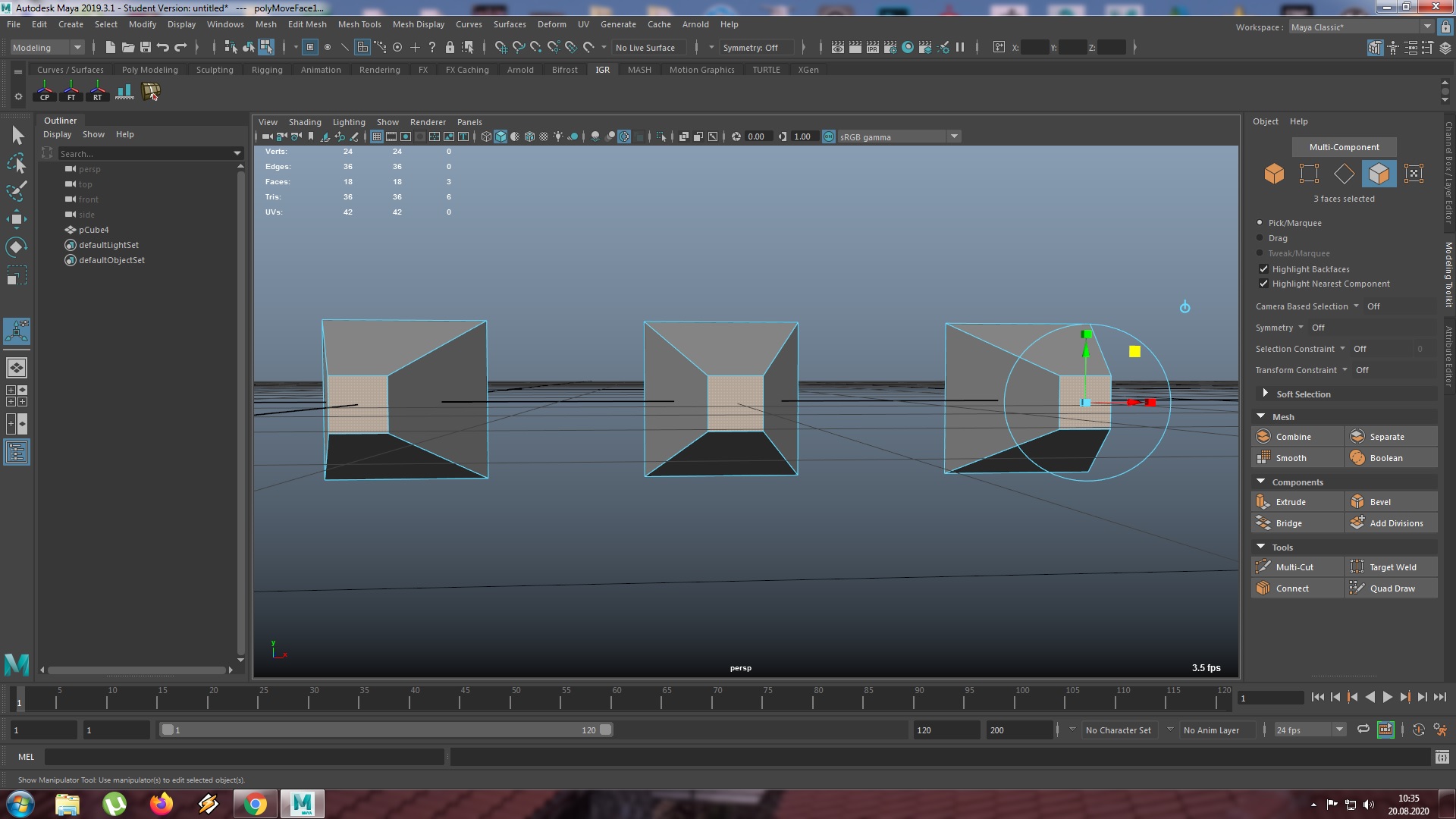Switch to Poly Modeling shelf tab

click(x=149, y=70)
